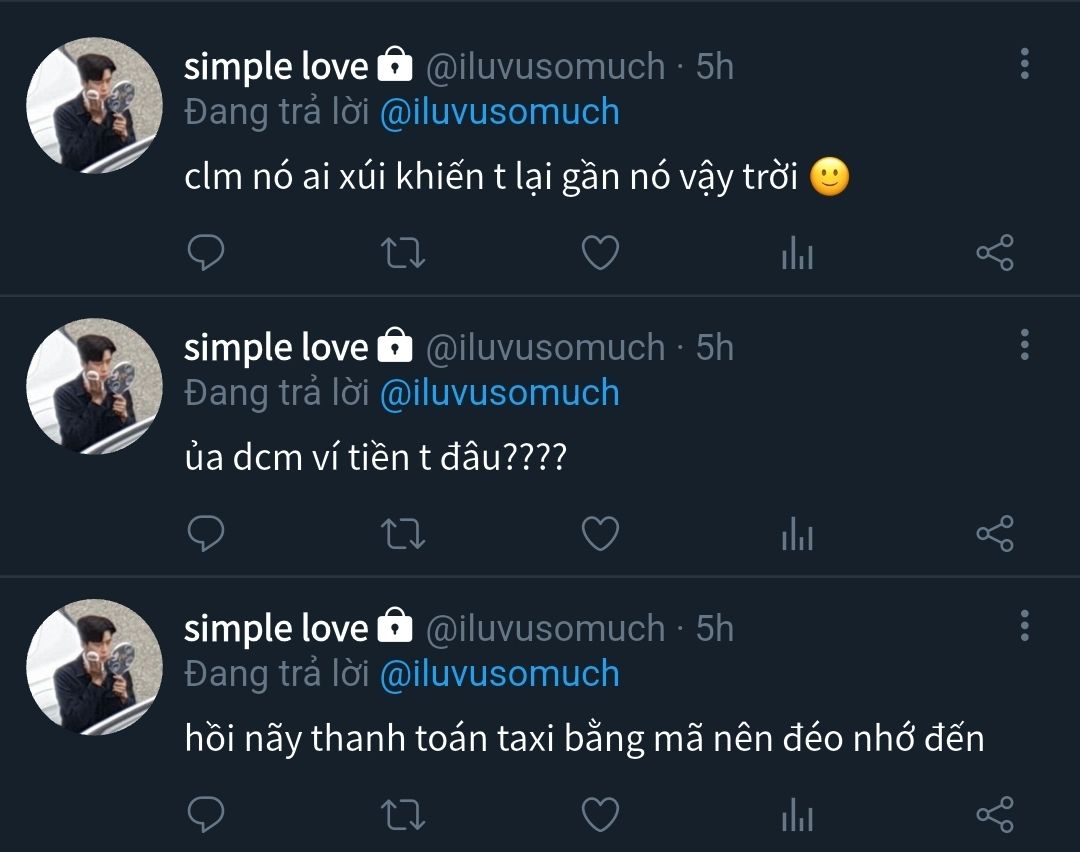Viewport: 1080px width, 852px height.
Task: Retweet the 'ví tiền t đâu' tweet
Action: point(405,535)
